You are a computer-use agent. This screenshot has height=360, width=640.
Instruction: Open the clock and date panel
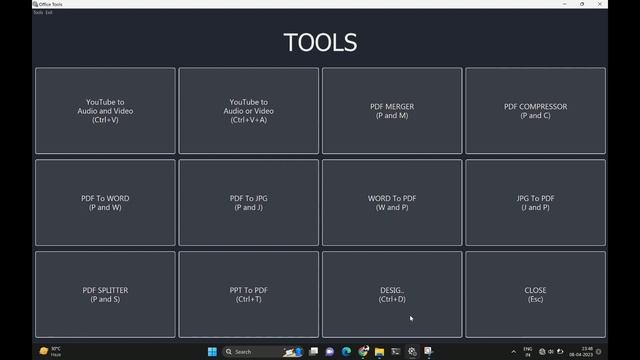coord(581,352)
